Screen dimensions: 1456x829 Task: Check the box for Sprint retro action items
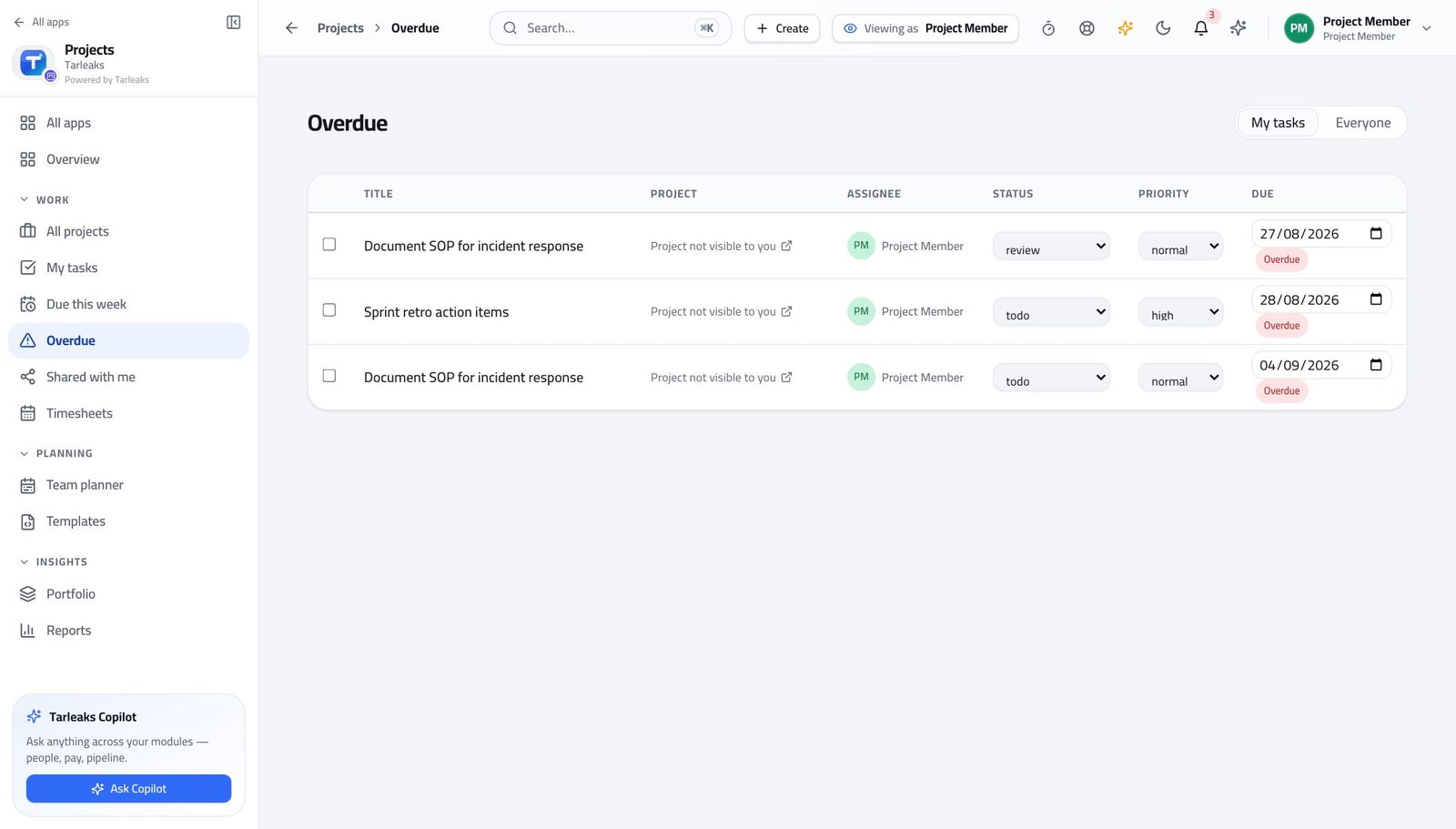tap(329, 310)
